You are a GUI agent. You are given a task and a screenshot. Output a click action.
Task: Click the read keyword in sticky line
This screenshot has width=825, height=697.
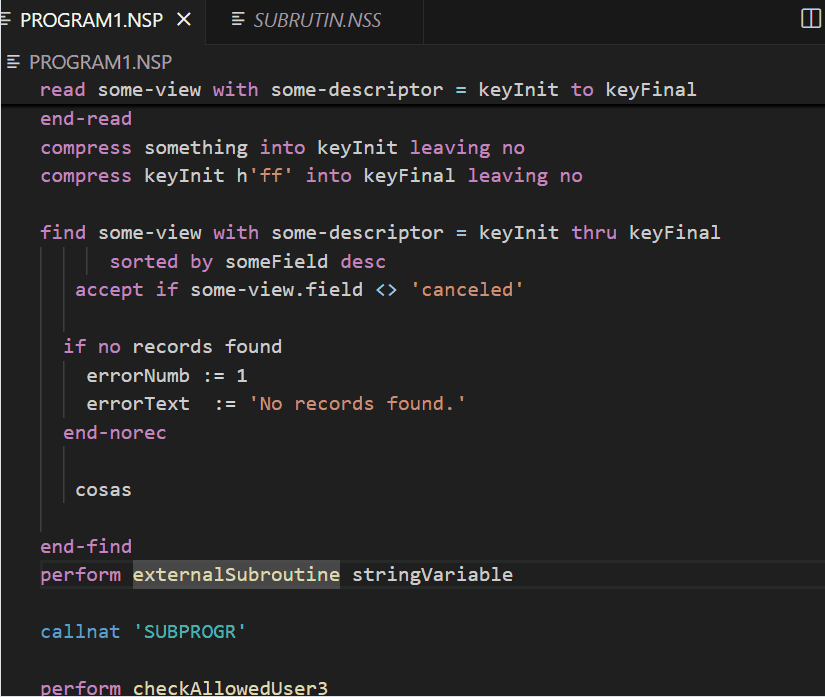coord(63,90)
